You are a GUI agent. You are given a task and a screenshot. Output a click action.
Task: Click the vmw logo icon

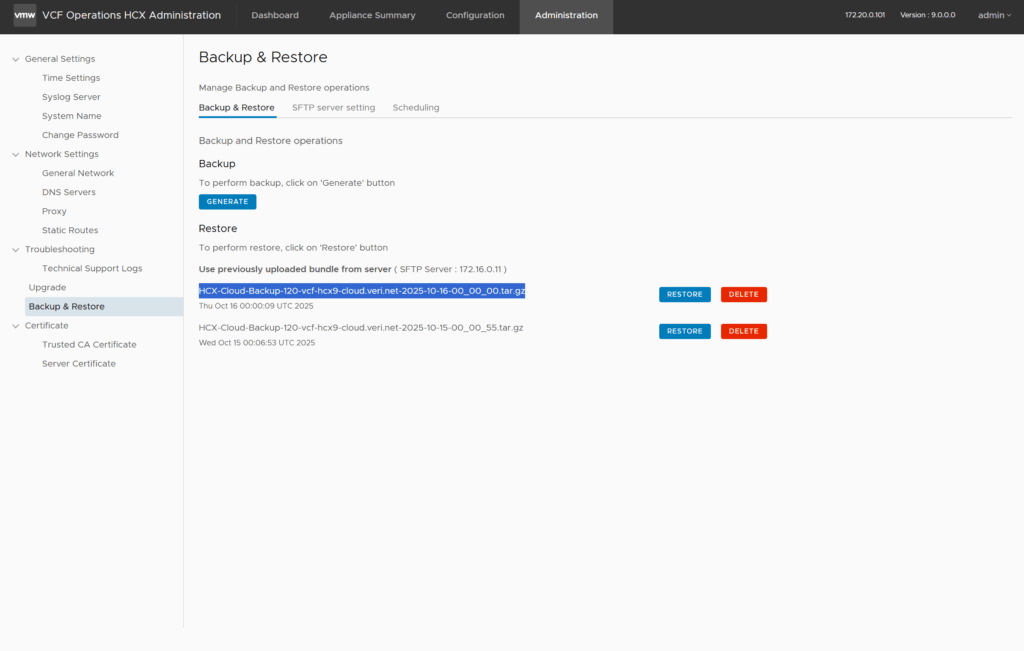(25, 15)
